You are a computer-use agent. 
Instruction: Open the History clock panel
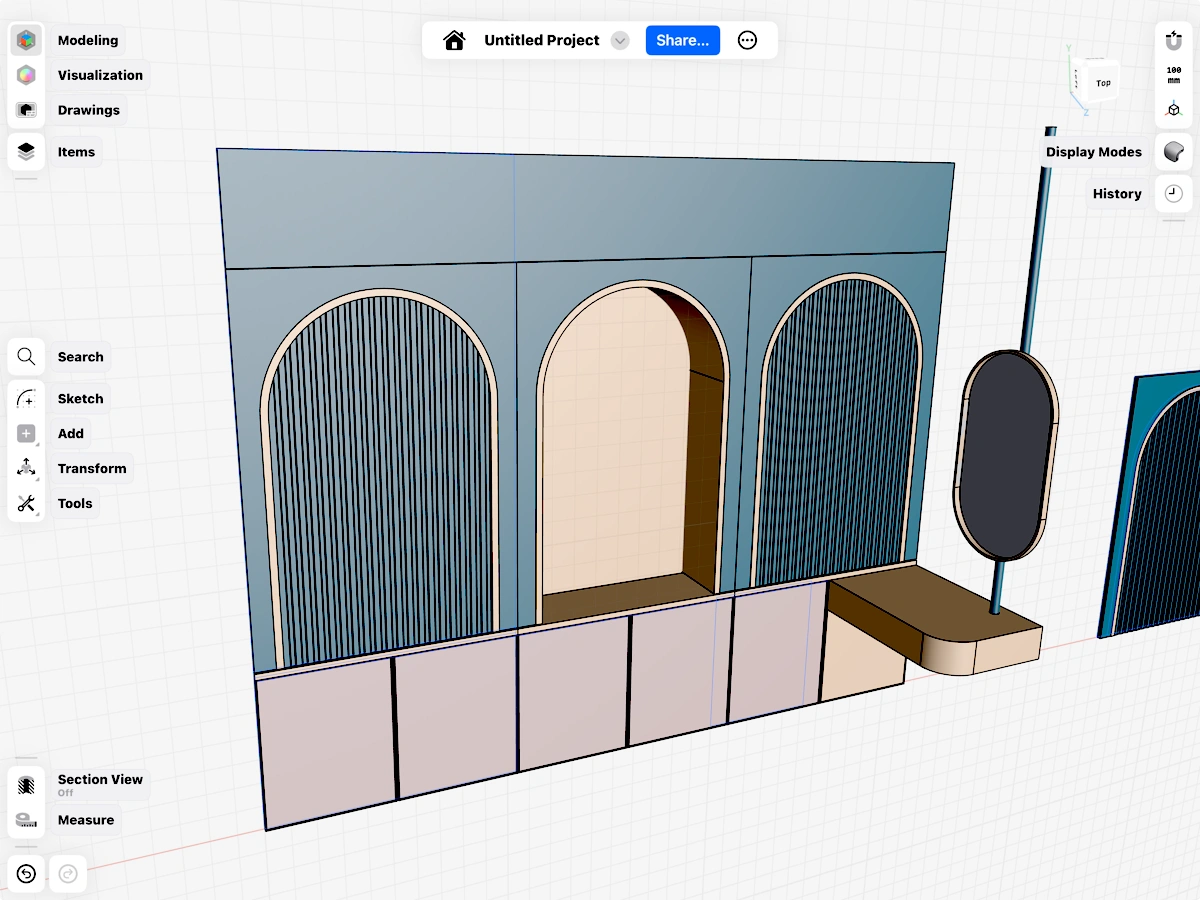pos(1173,194)
